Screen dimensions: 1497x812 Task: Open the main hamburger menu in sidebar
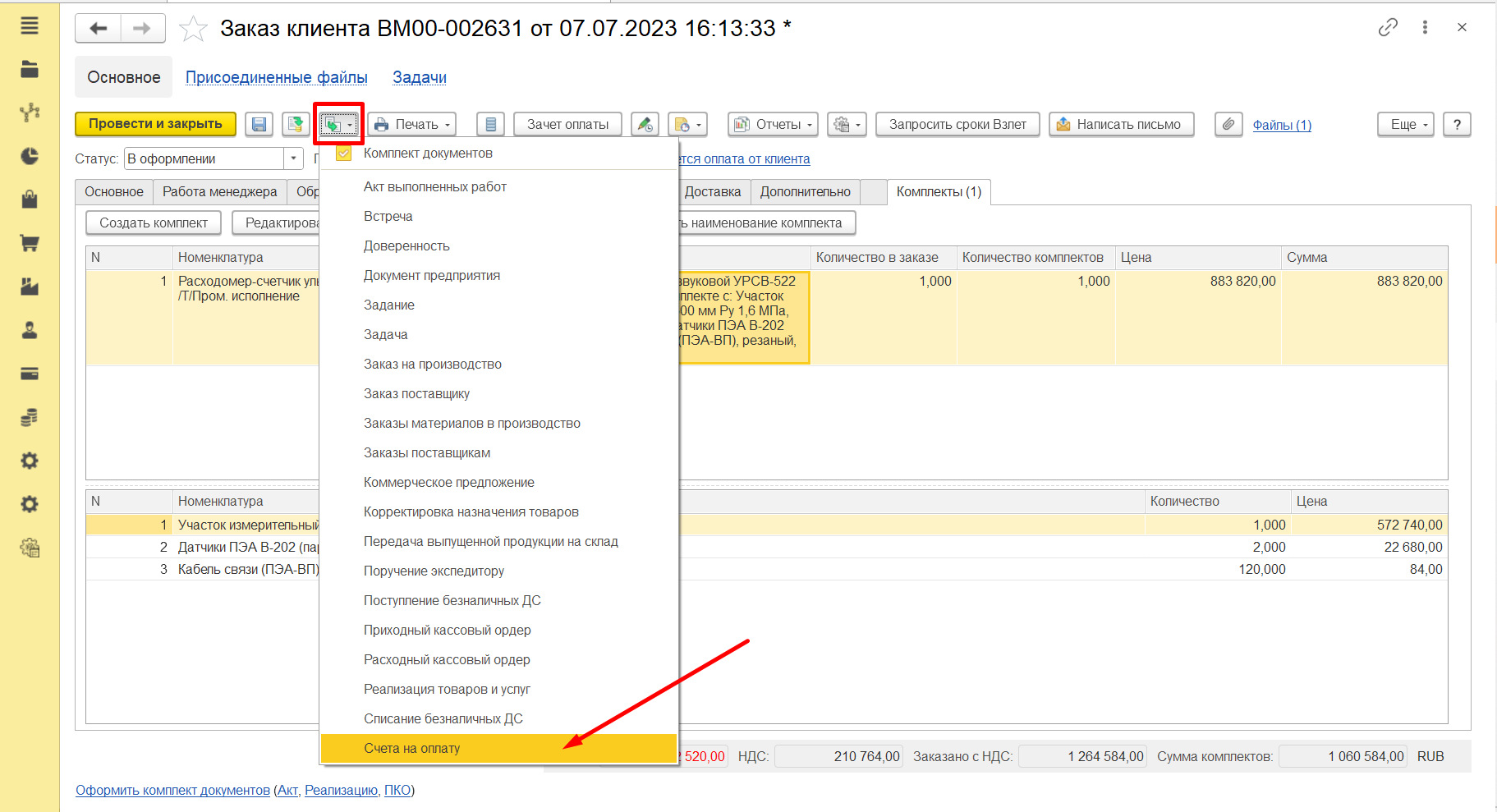click(x=30, y=26)
